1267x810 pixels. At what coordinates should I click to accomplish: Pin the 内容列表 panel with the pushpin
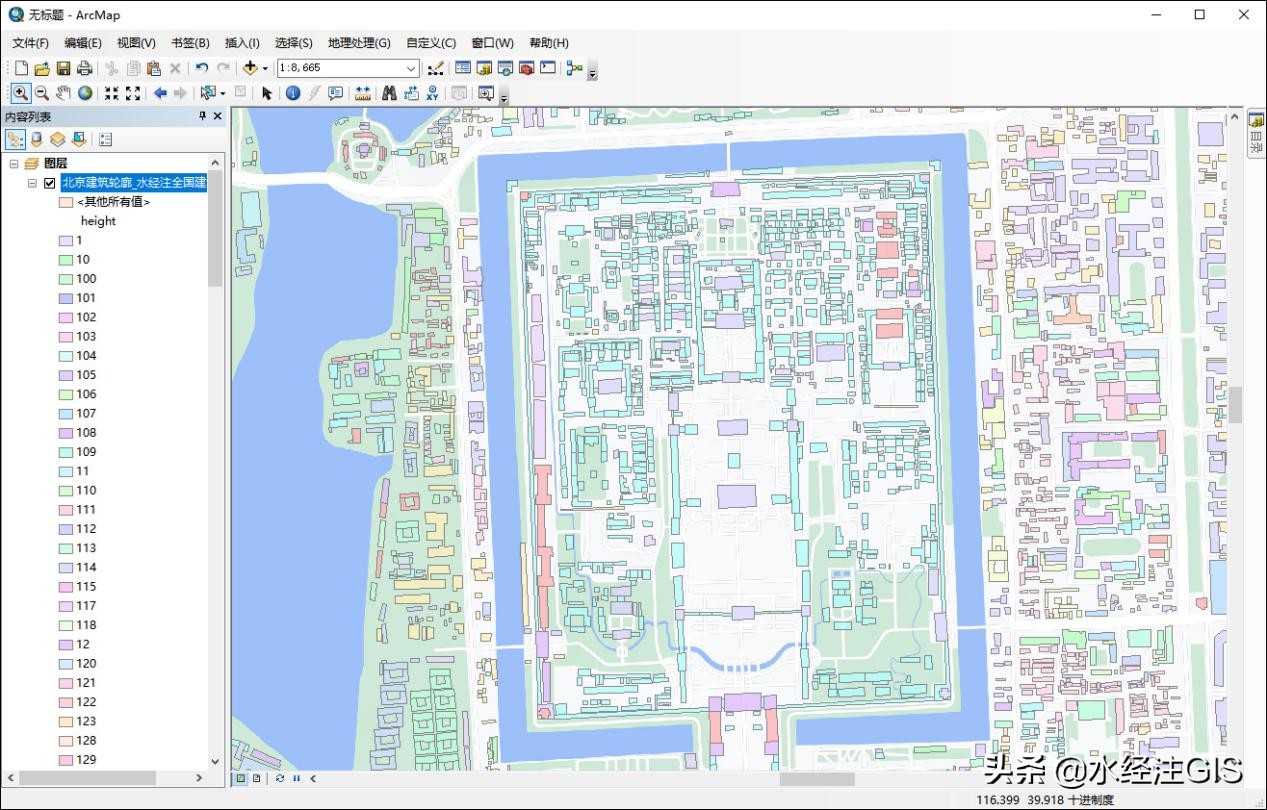203,116
